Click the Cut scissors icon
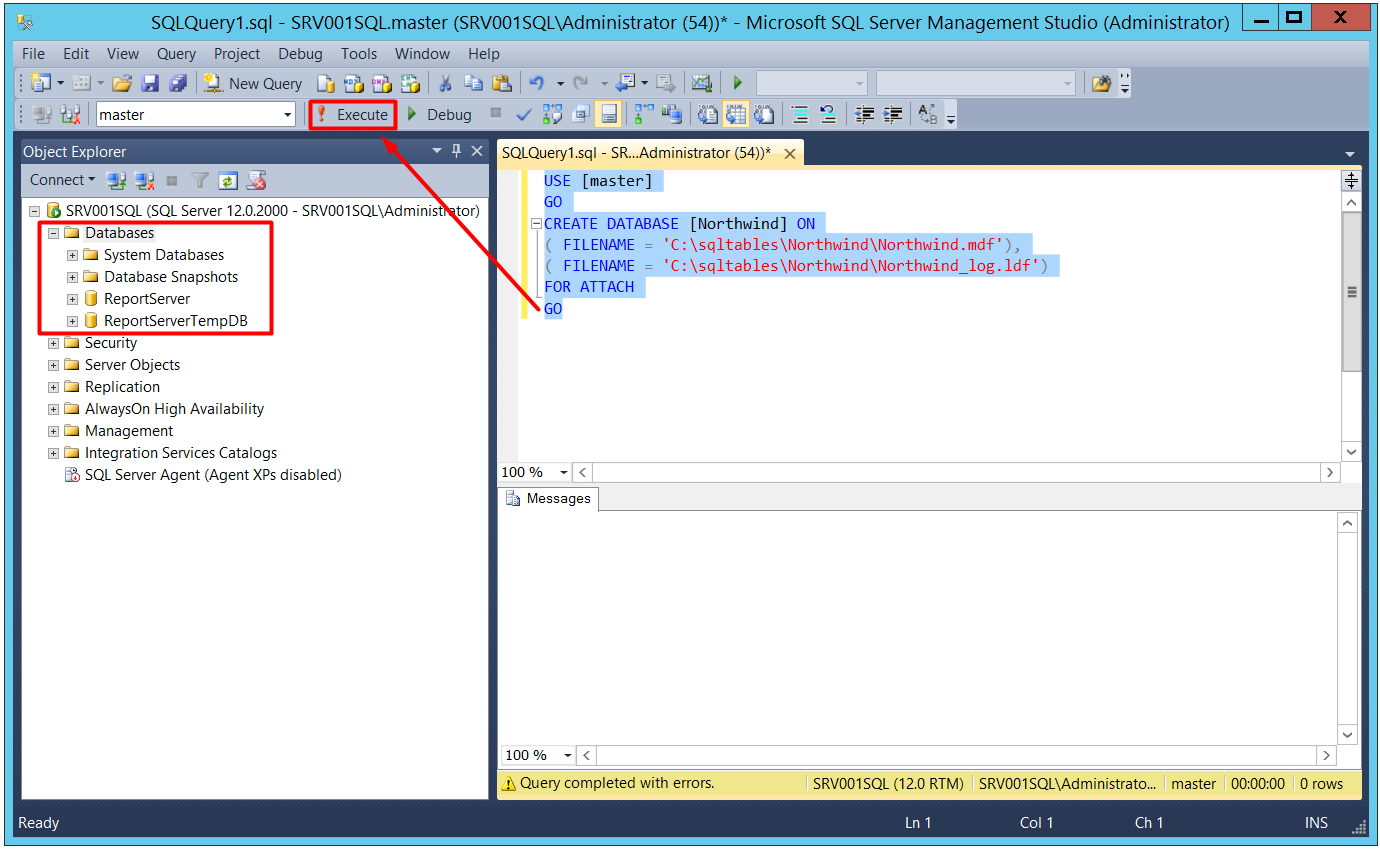This screenshot has height=849, width=1380. (x=445, y=84)
